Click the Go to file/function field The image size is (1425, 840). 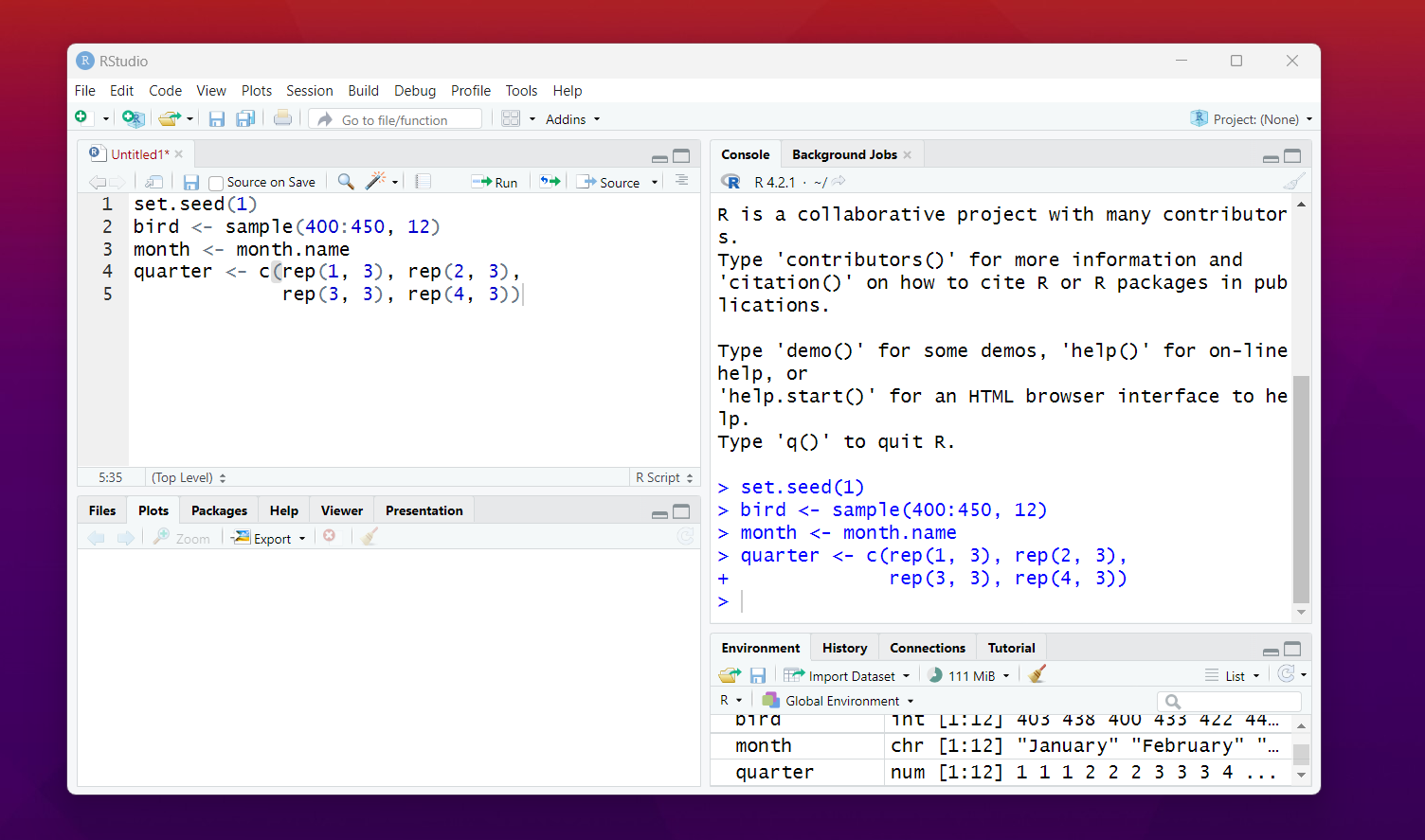397,119
